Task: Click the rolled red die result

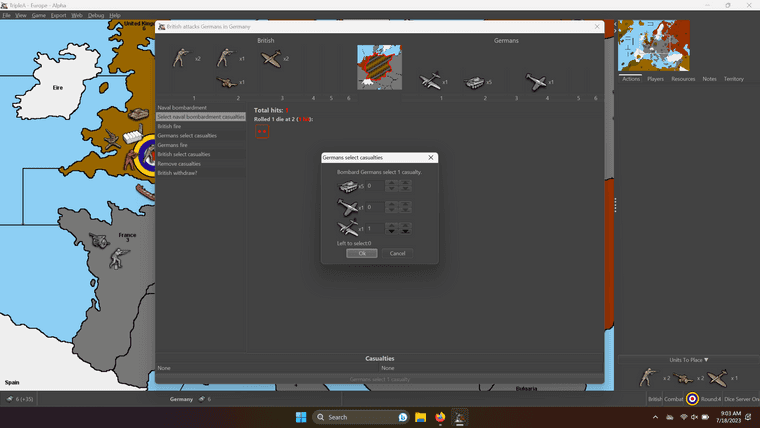Action: coord(261,131)
